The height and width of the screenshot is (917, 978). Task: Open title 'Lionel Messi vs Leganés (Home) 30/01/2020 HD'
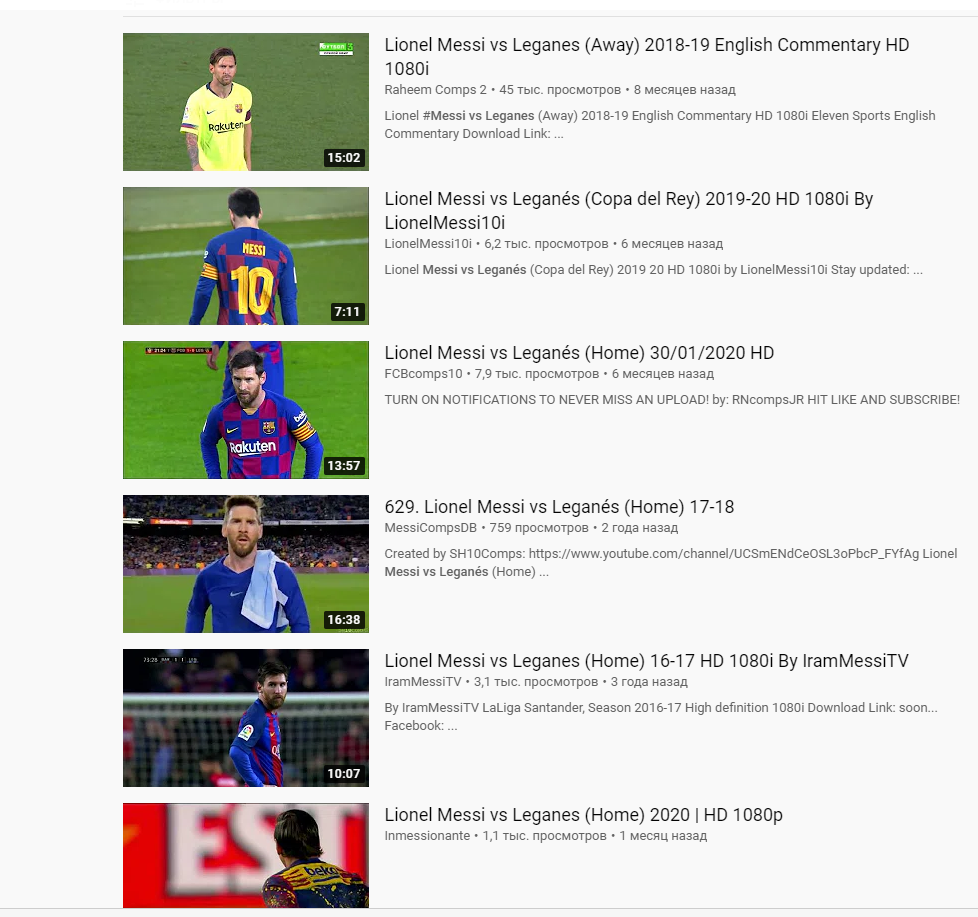pos(579,352)
